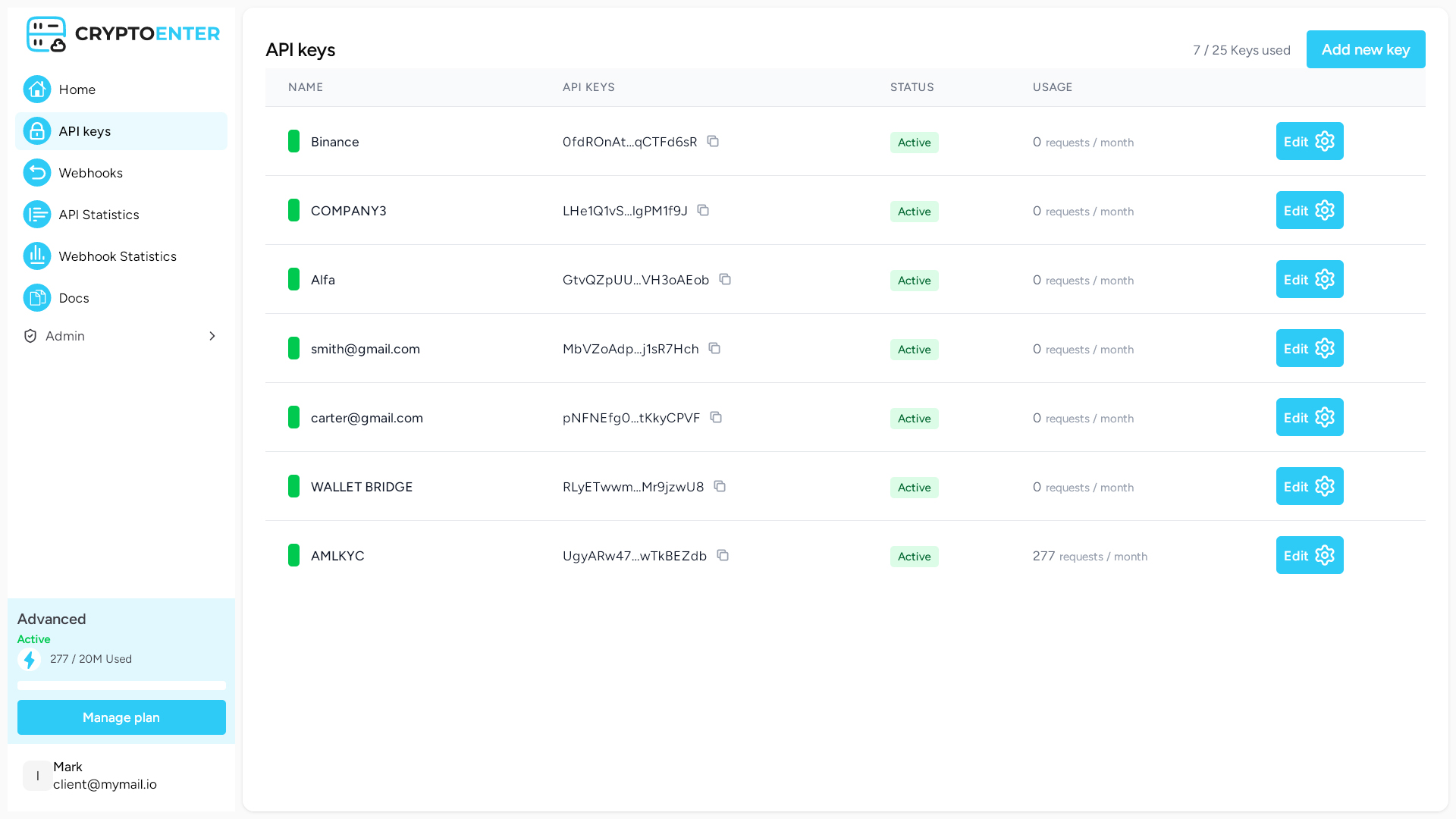Click the Active status badge for Alfa
1456x819 pixels.
click(x=914, y=281)
